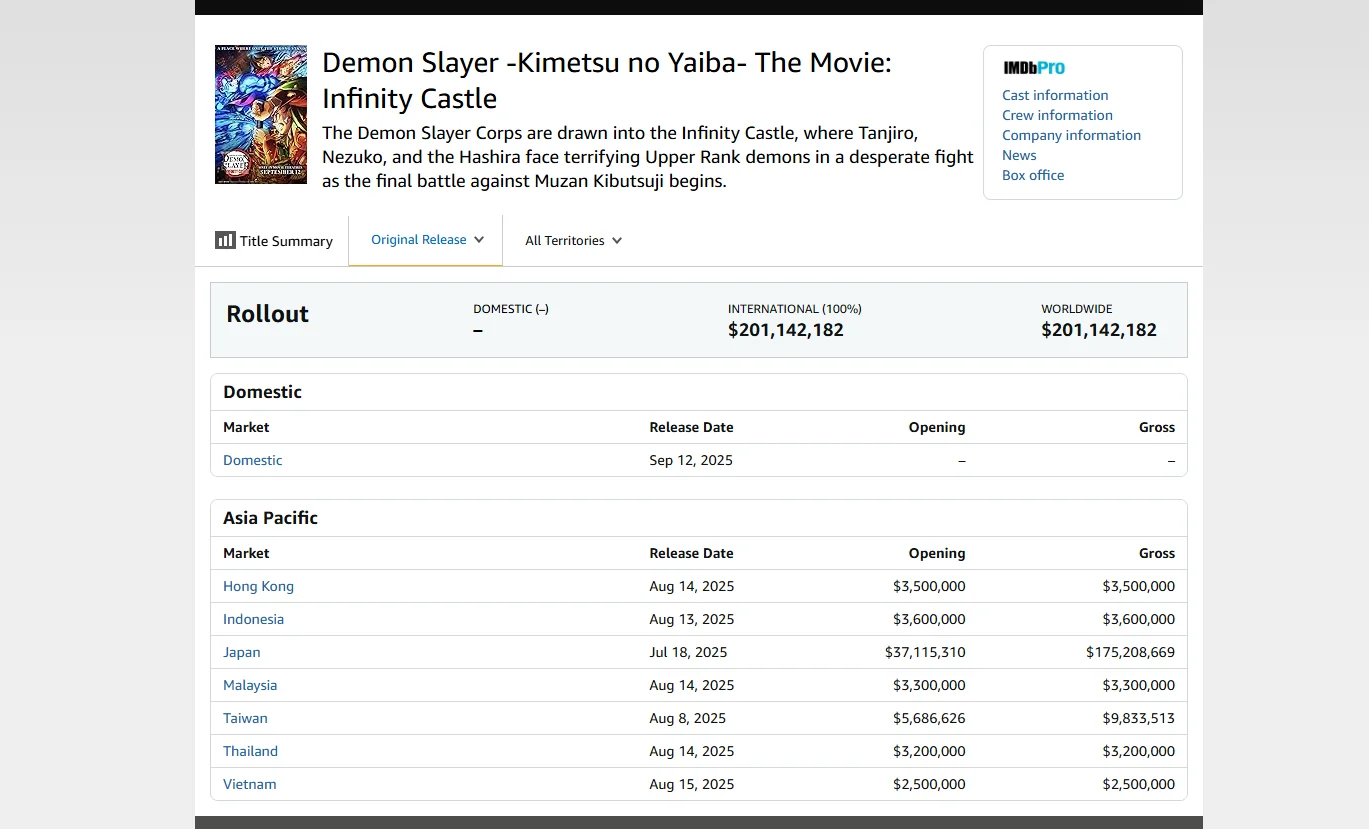This screenshot has height=829, width=1369.
Task: Click Taiwan's release date Aug 8, 2025
Action: [x=688, y=718]
